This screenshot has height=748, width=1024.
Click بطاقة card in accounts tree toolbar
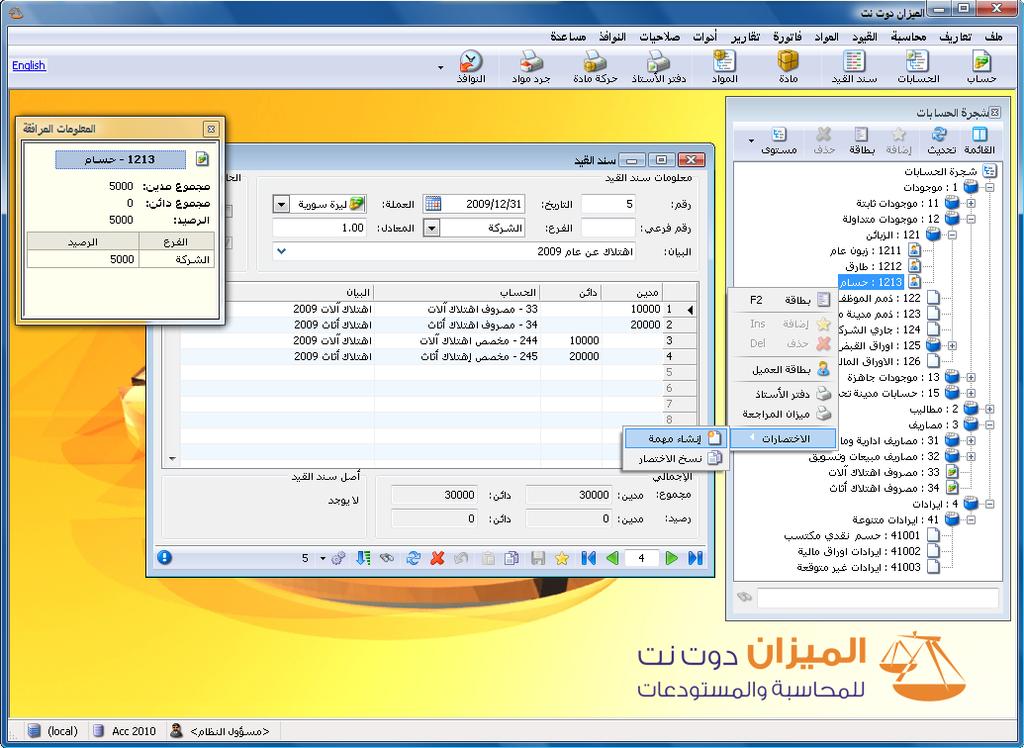(x=861, y=140)
